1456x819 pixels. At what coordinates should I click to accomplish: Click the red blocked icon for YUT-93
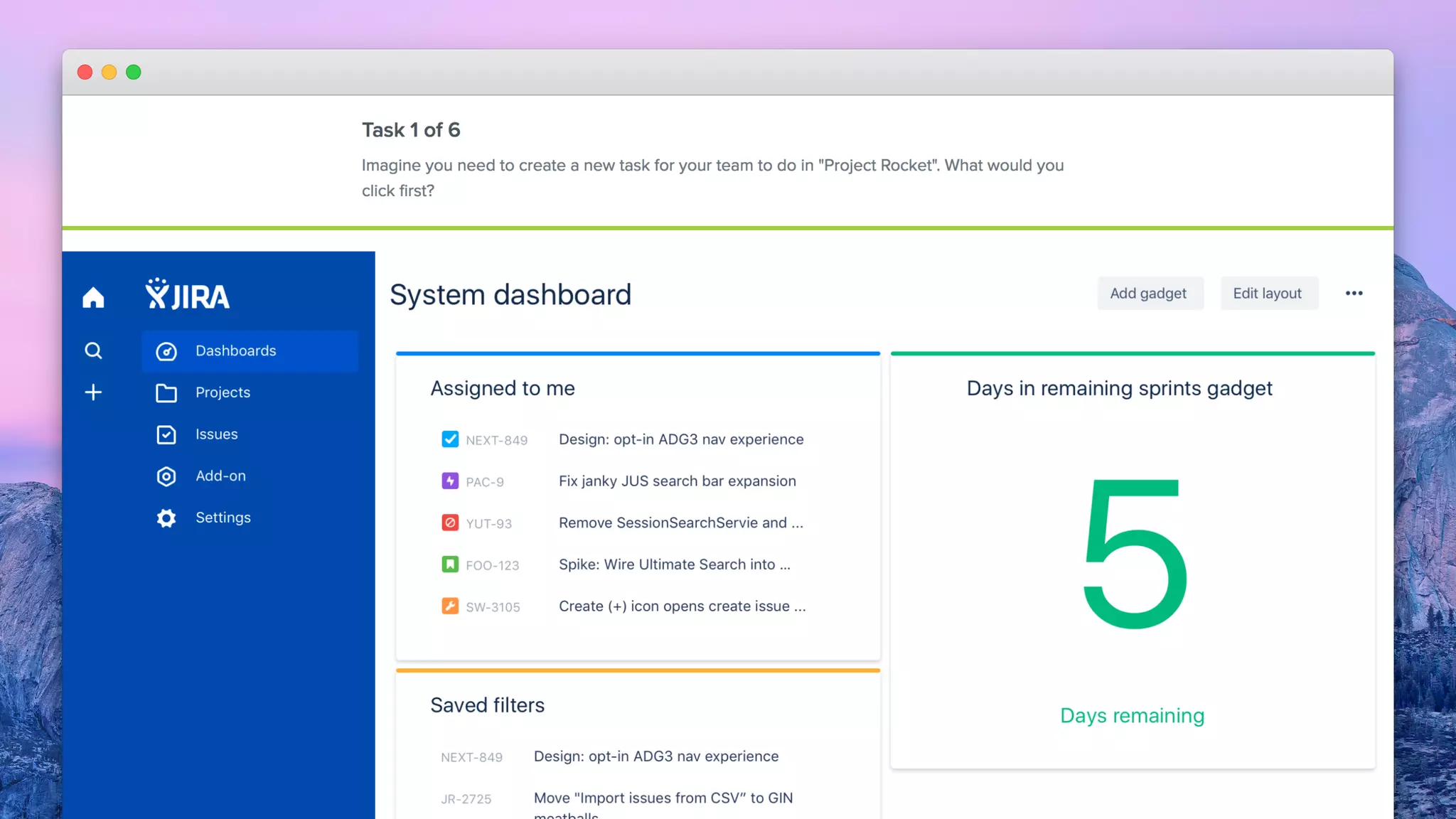tap(450, 523)
